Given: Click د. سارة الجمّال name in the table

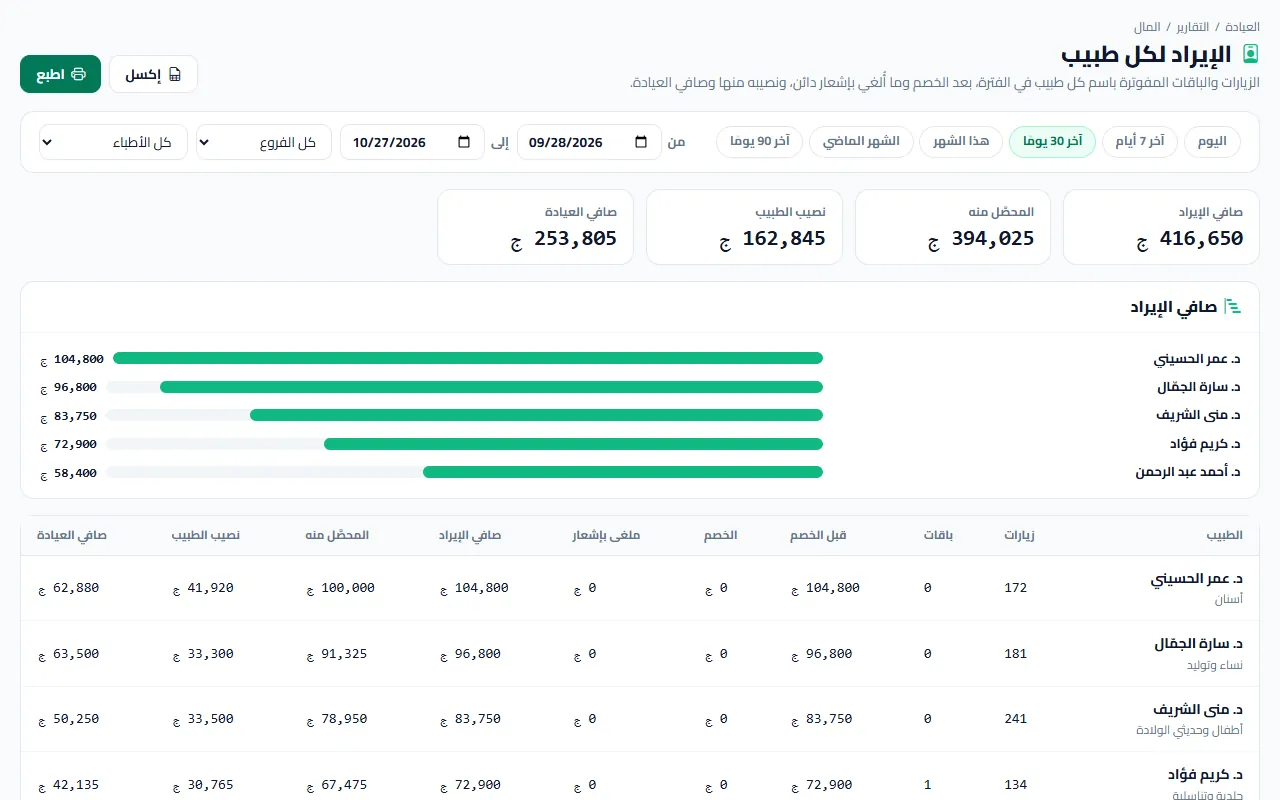Looking at the screenshot, I should click(x=1198, y=644).
